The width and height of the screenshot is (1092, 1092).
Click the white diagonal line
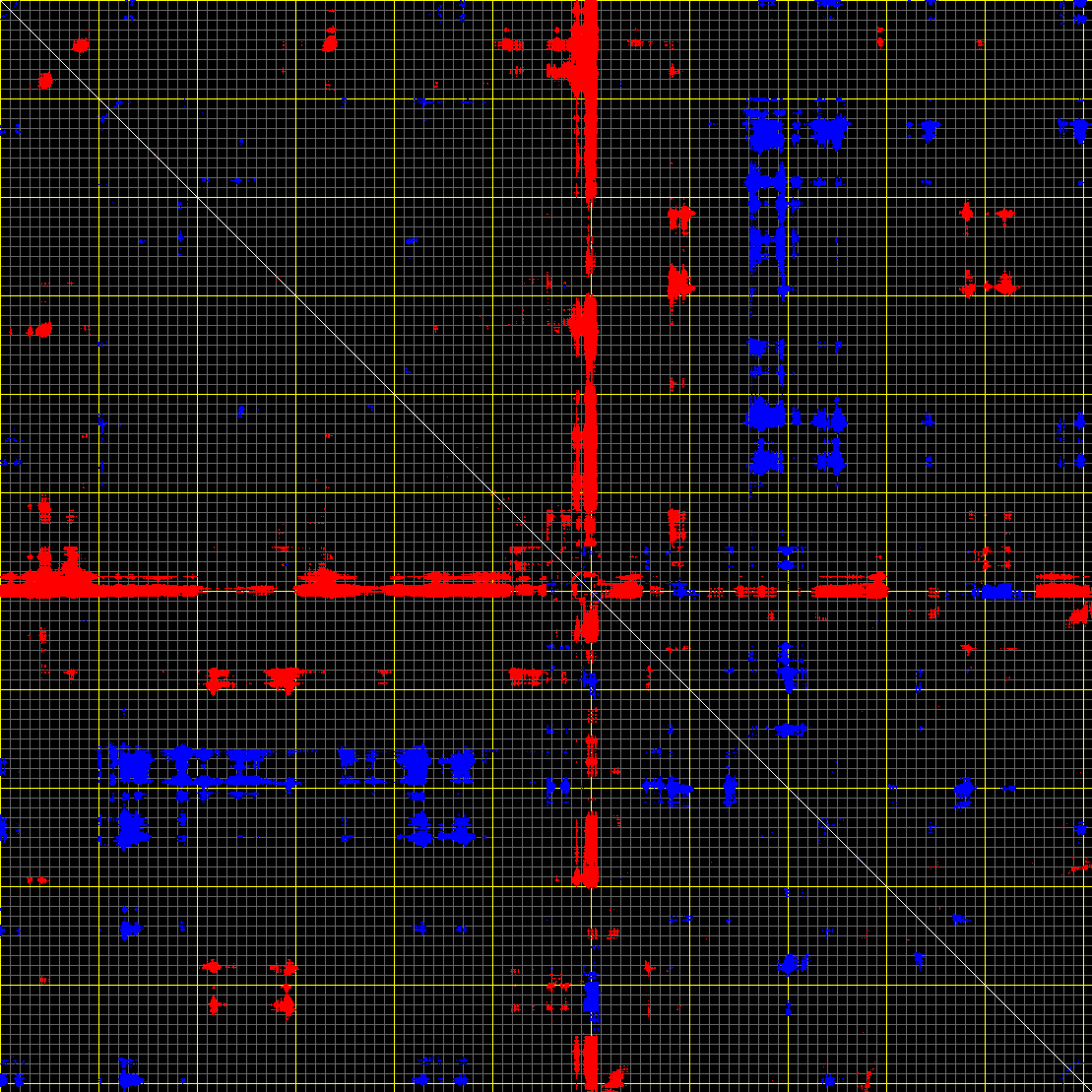(x=295, y=295)
